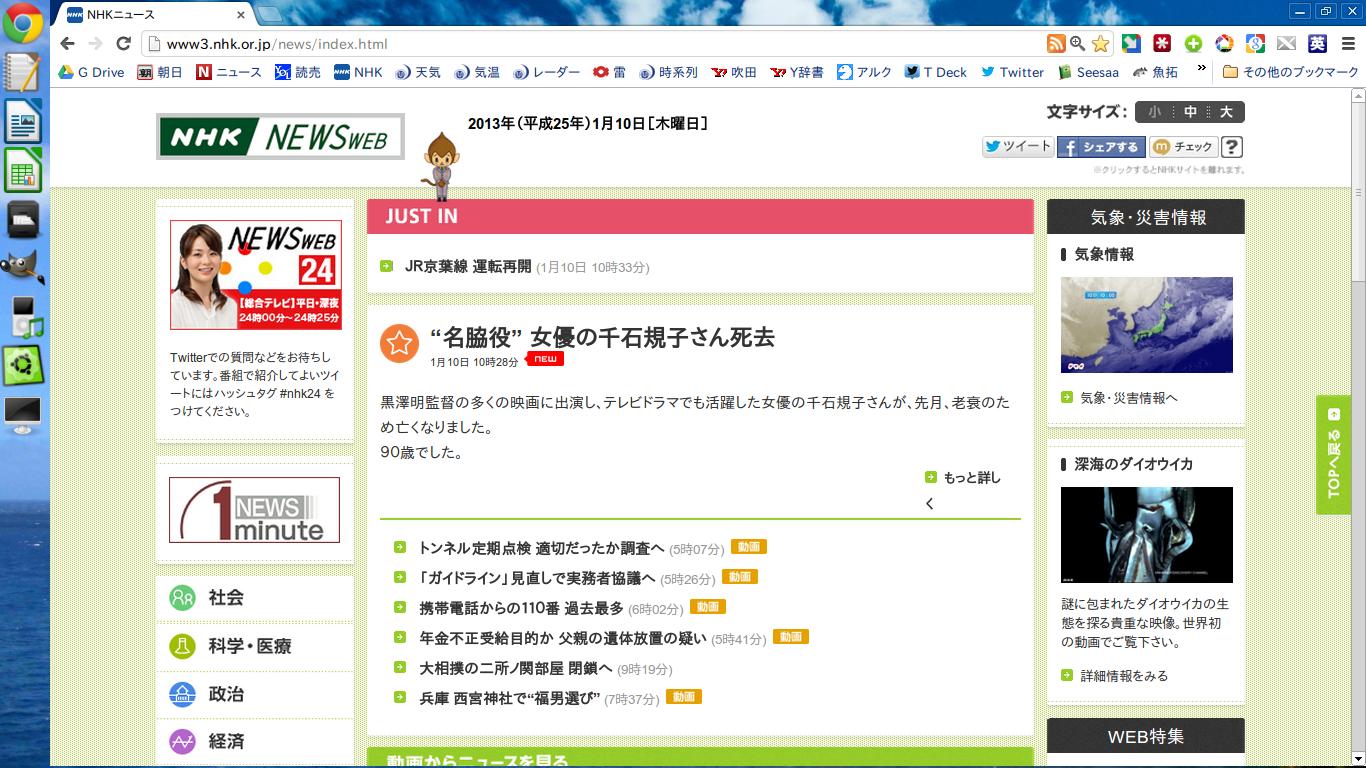
Task: Reload the page with the refresh button
Action: pyautogui.click(x=123, y=43)
